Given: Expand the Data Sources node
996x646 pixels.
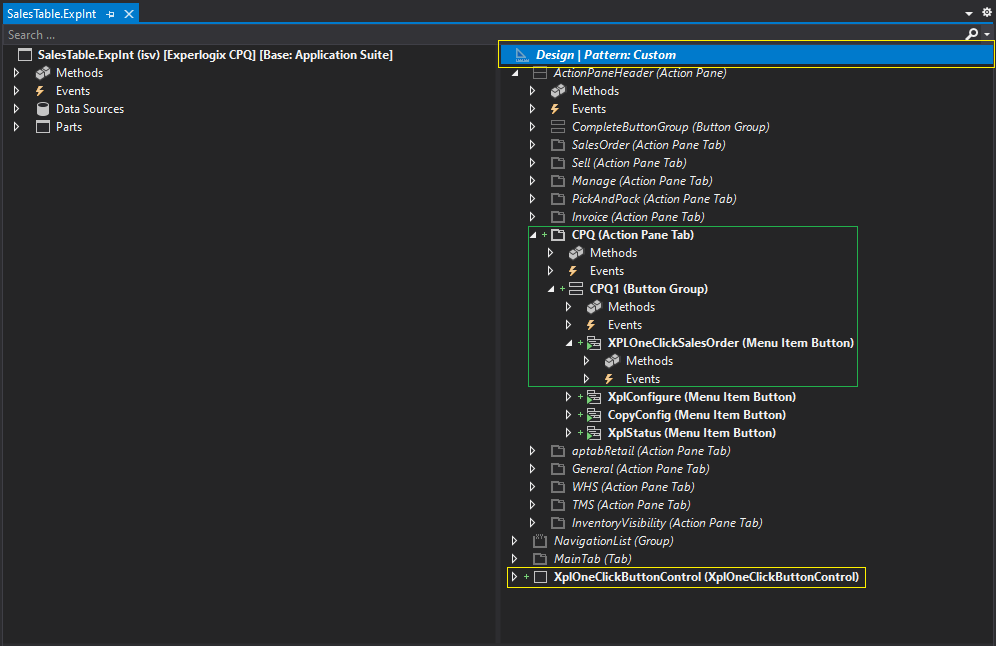Looking at the screenshot, I should point(17,109).
